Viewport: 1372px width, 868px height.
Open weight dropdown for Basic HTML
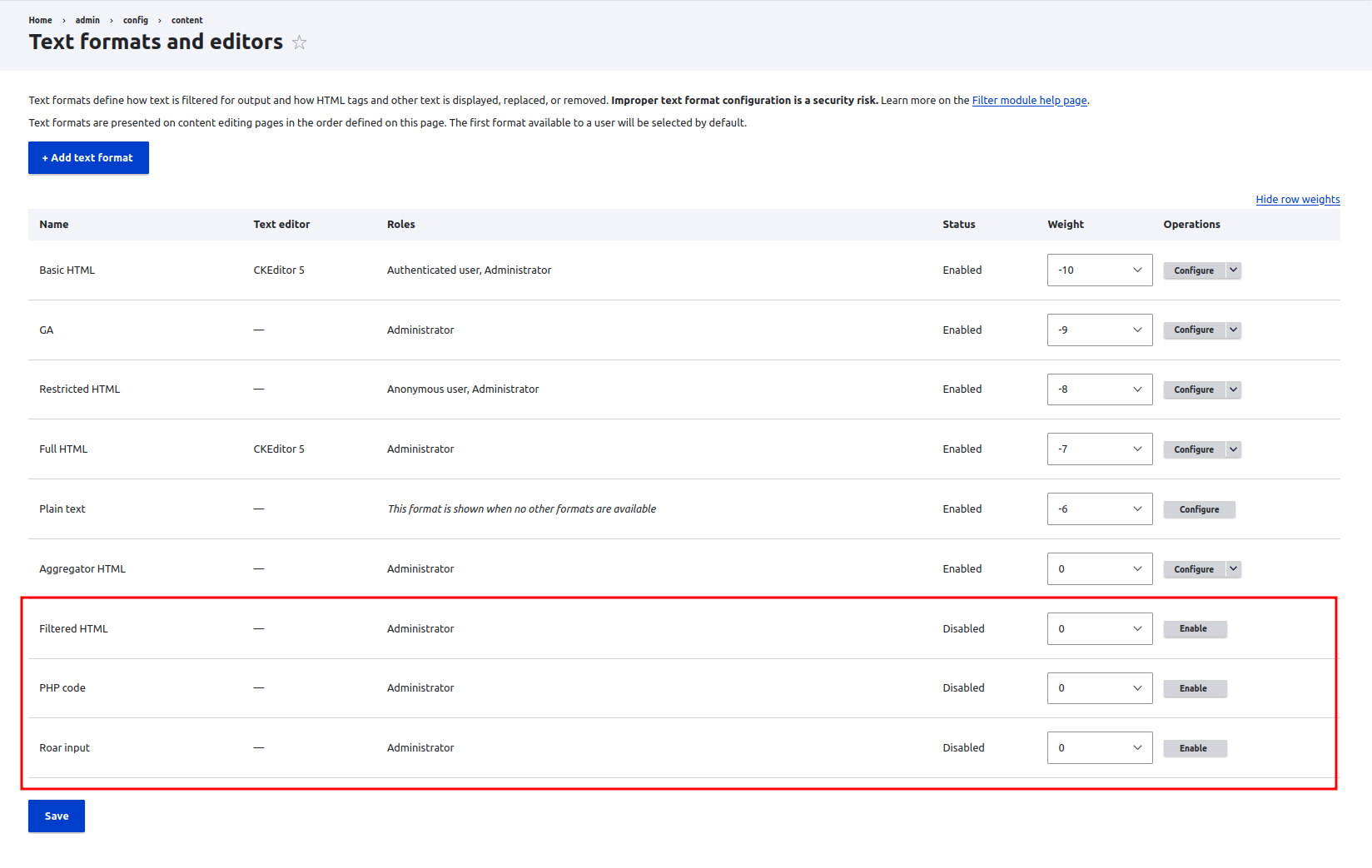[1099, 270]
